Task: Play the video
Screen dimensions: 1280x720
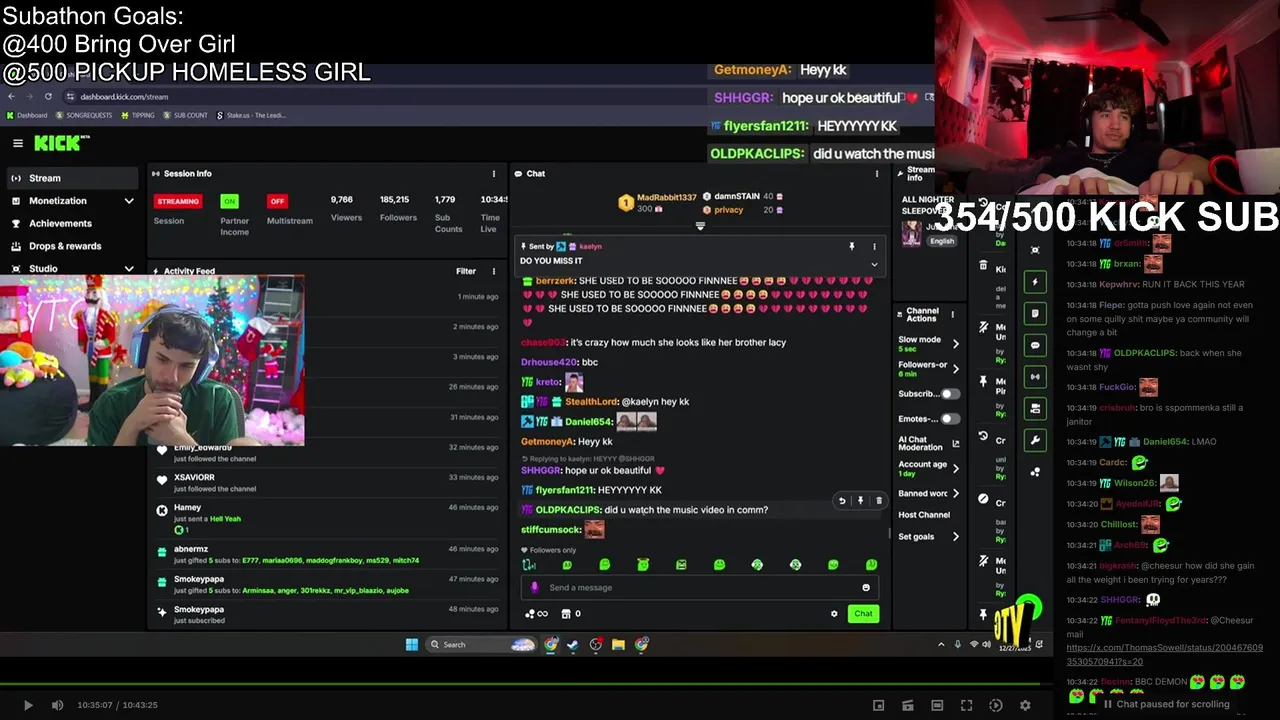Action: pyautogui.click(x=28, y=705)
